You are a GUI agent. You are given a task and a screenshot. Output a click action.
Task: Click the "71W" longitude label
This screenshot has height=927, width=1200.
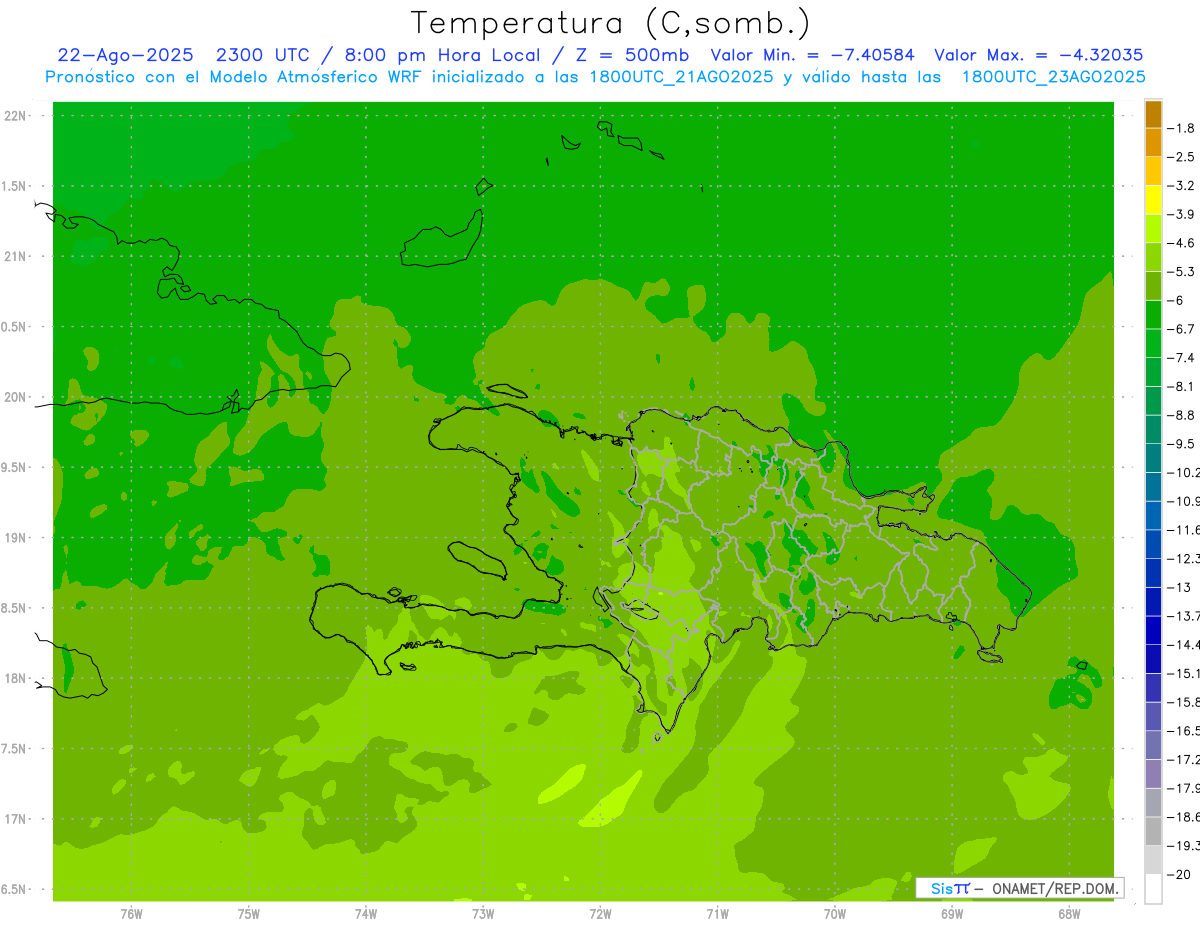coord(717,914)
